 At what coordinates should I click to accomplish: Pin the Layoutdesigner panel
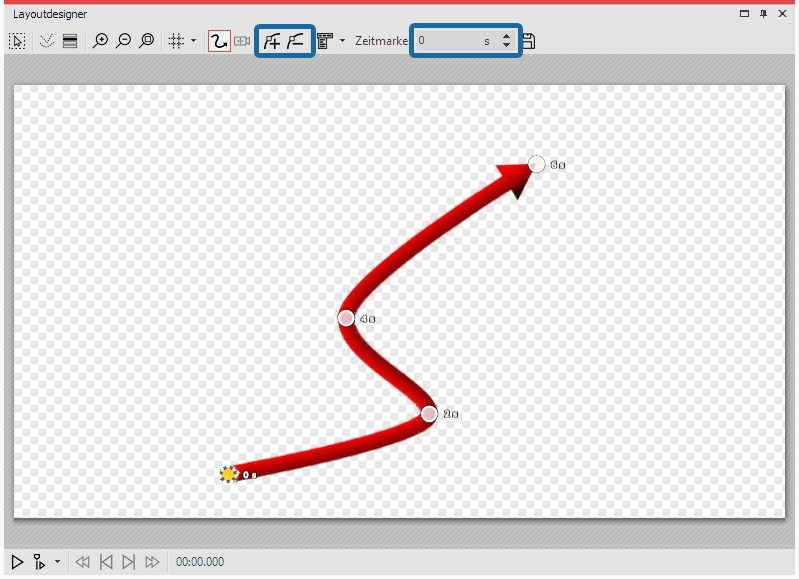pyautogui.click(x=764, y=14)
